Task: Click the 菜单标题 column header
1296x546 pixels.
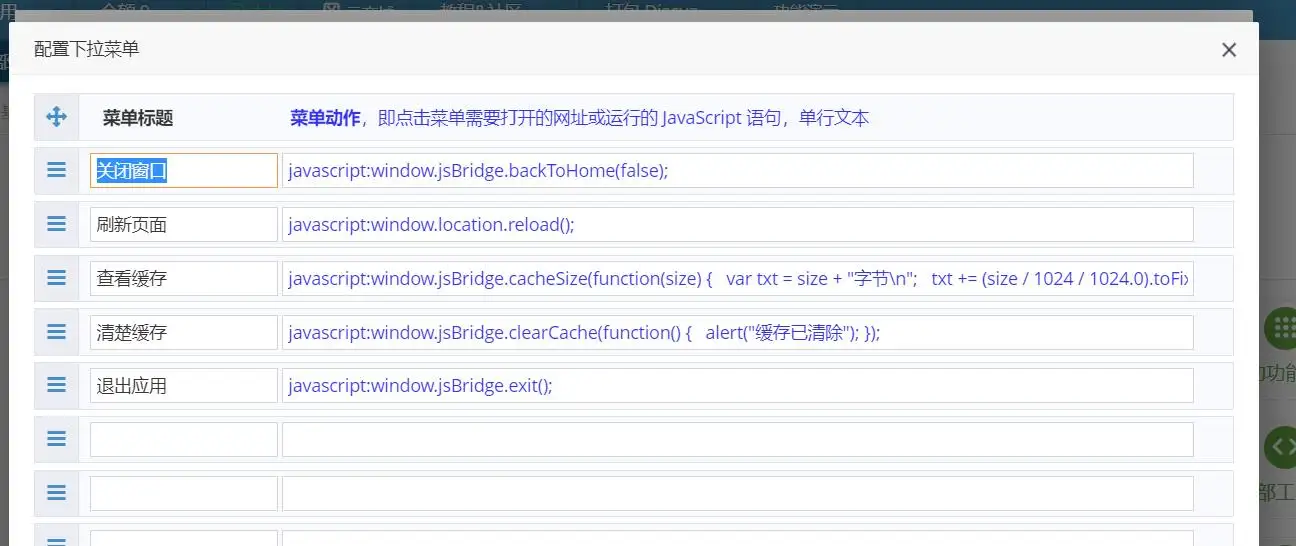Action: coord(138,118)
